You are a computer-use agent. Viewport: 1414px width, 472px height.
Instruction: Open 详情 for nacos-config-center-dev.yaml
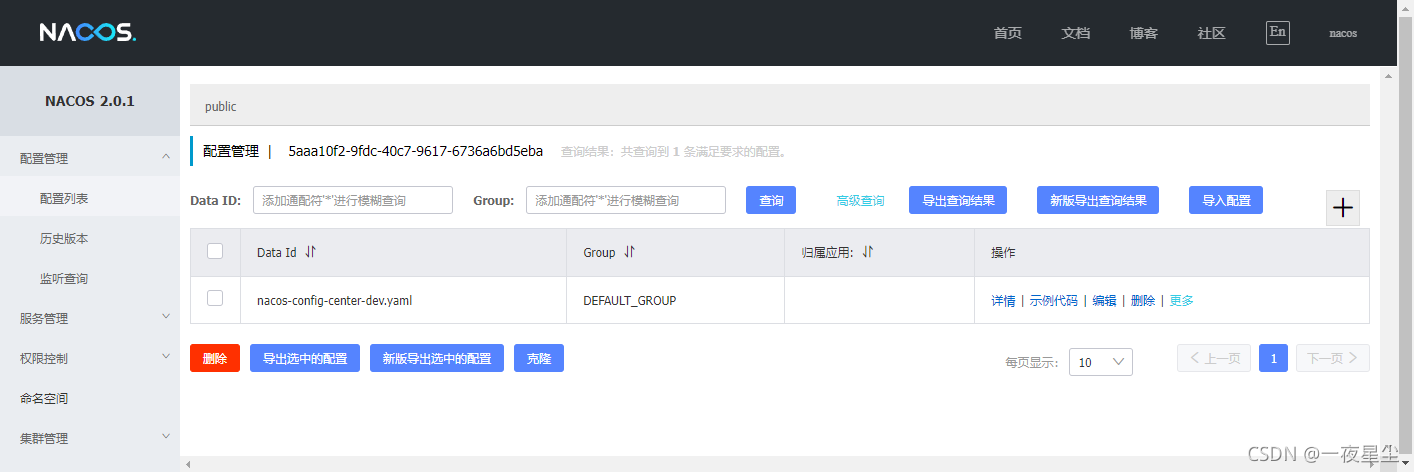1003,300
